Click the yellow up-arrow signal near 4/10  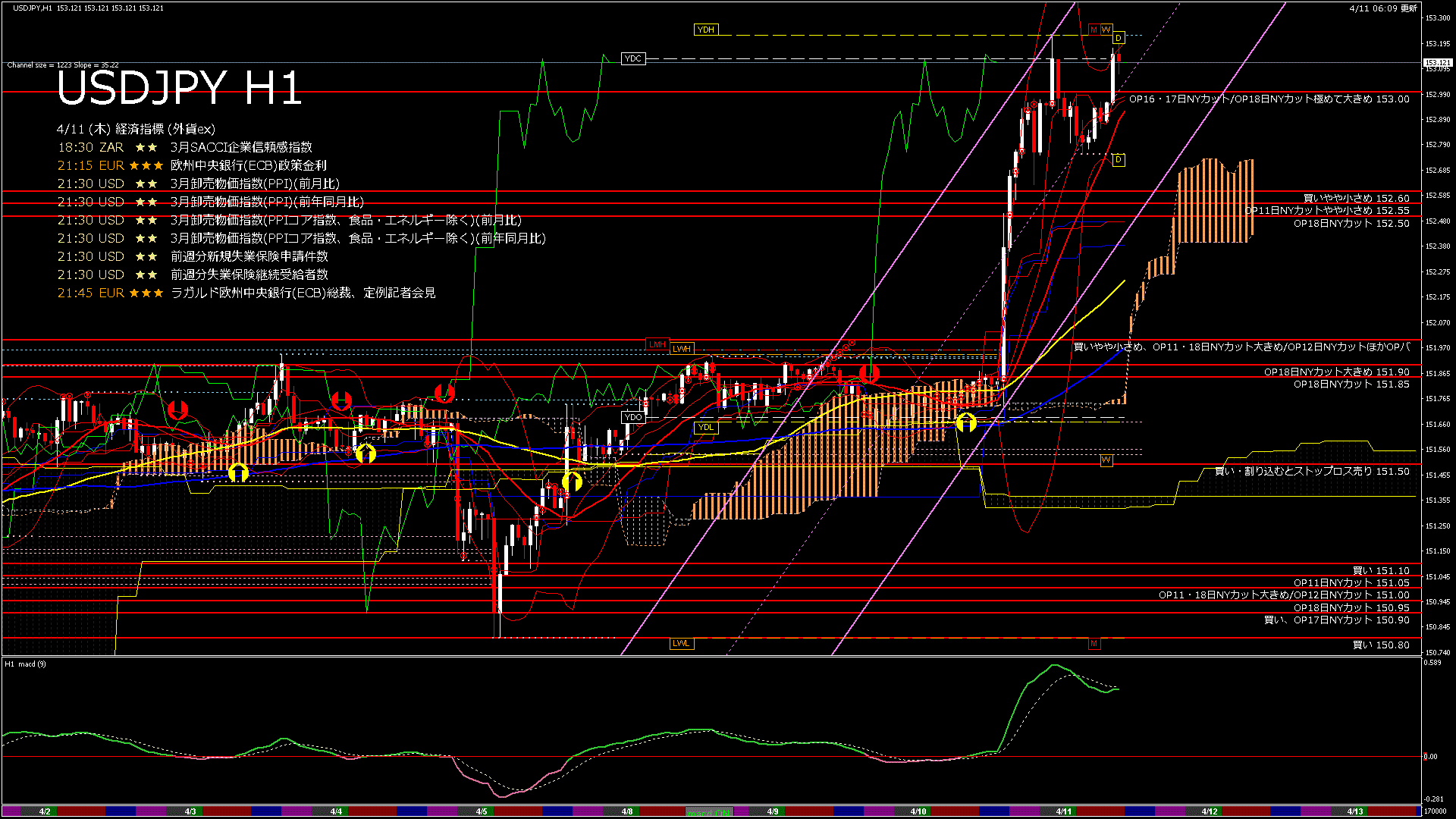point(965,422)
